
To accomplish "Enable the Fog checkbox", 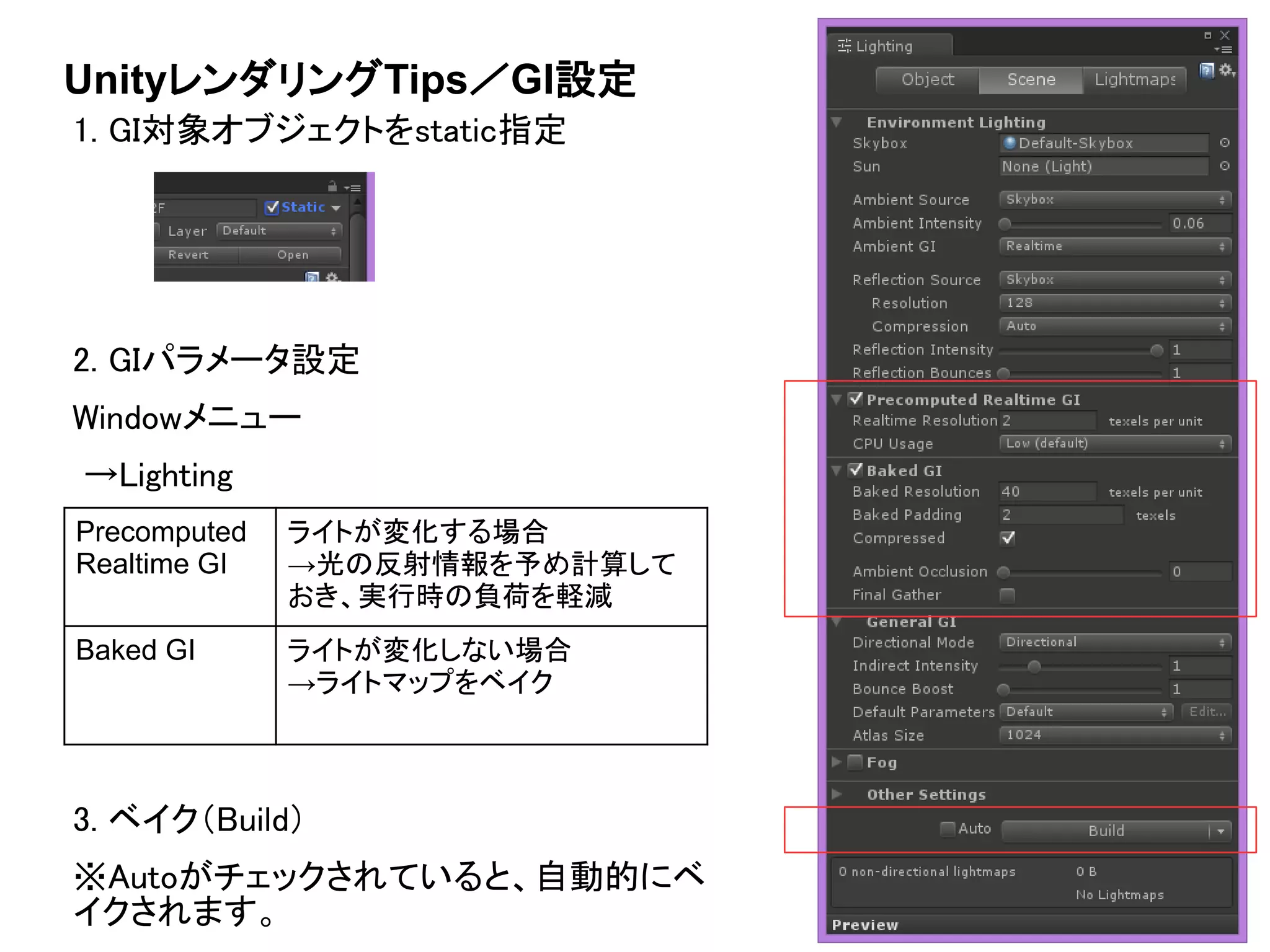I will (855, 762).
